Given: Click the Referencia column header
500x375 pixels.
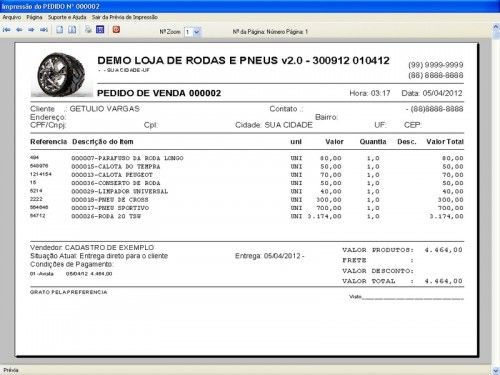Looking at the screenshot, I should (x=49, y=142).
